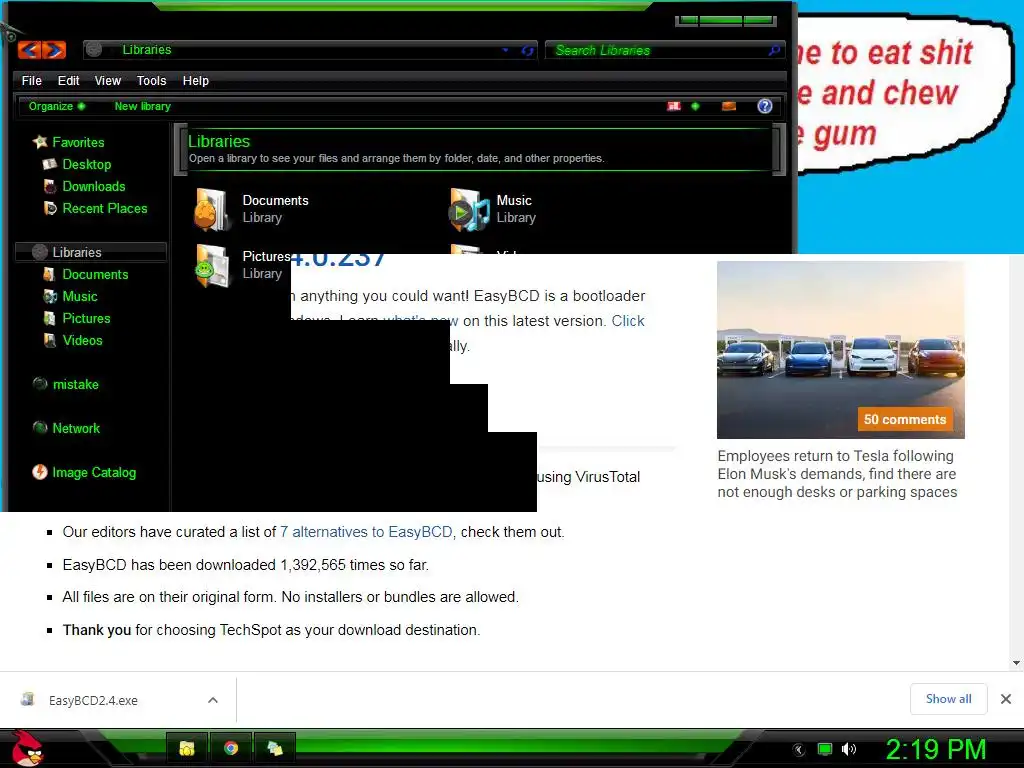Switch to Chrome in the taskbar
The width and height of the screenshot is (1024, 768).
click(231, 748)
